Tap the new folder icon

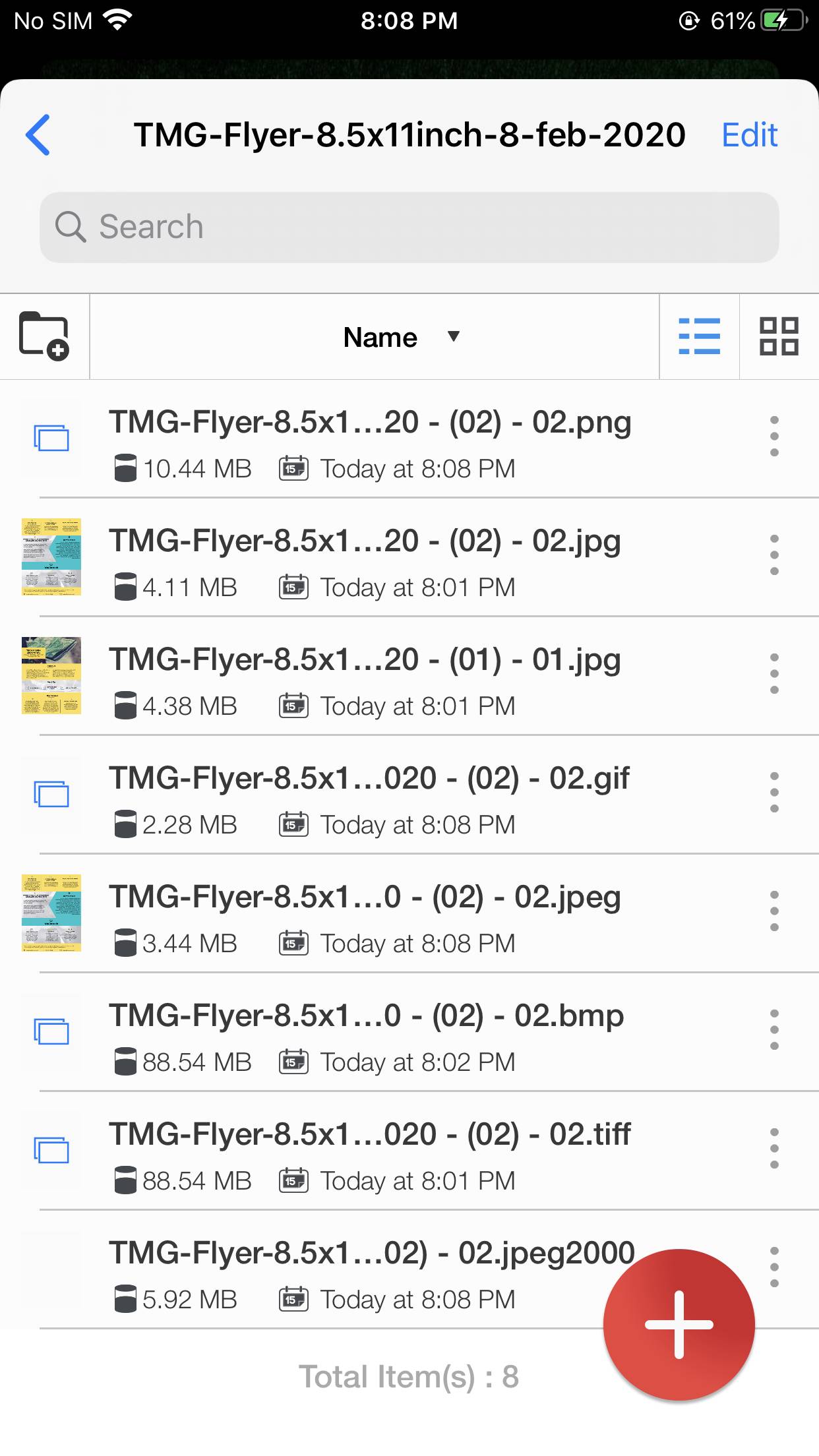tap(44, 336)
